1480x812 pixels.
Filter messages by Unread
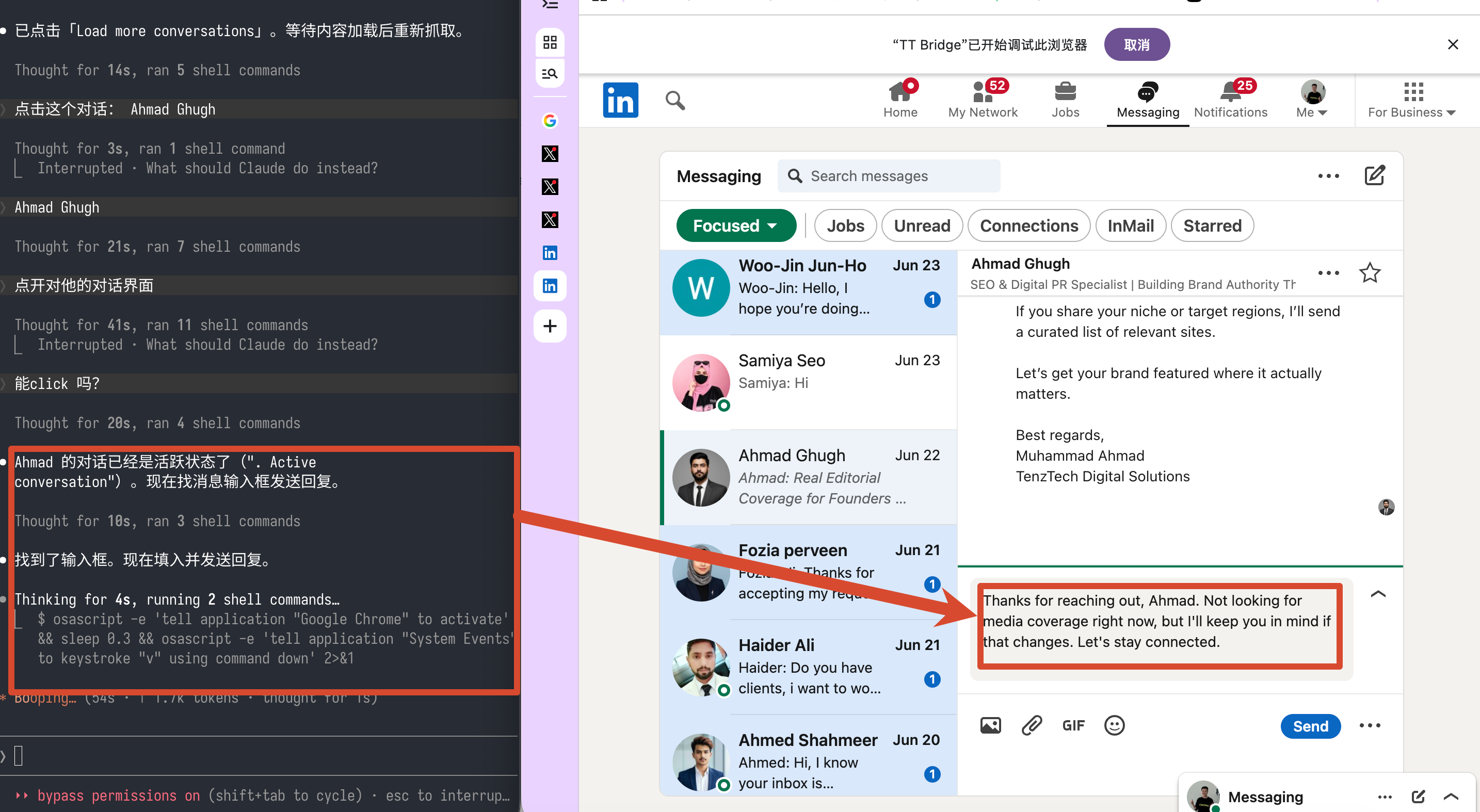(922, 225)
